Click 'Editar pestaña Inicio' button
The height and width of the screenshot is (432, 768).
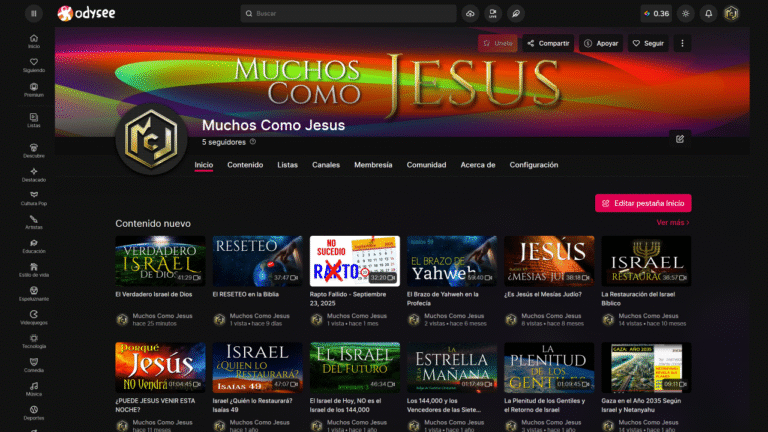[643, 203]
